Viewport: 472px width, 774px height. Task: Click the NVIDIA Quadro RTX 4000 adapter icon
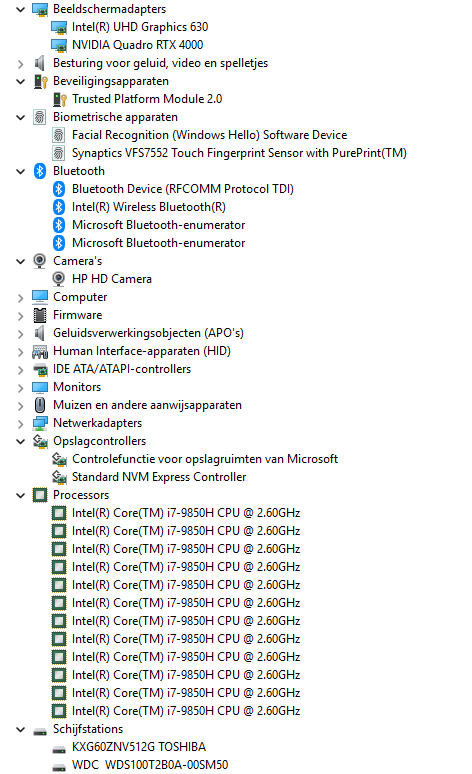[59, 45]
